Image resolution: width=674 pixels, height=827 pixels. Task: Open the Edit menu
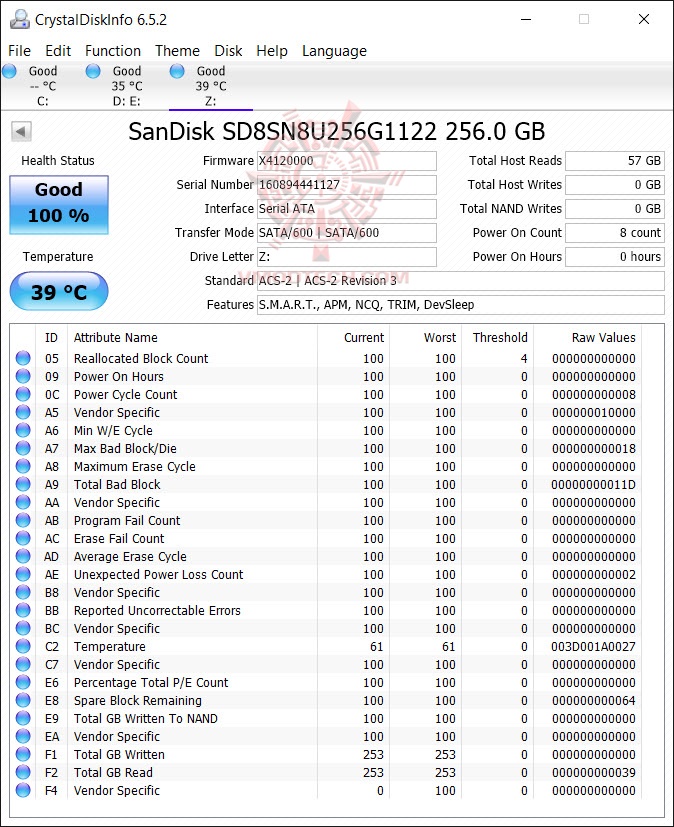[x=58, y=51]
